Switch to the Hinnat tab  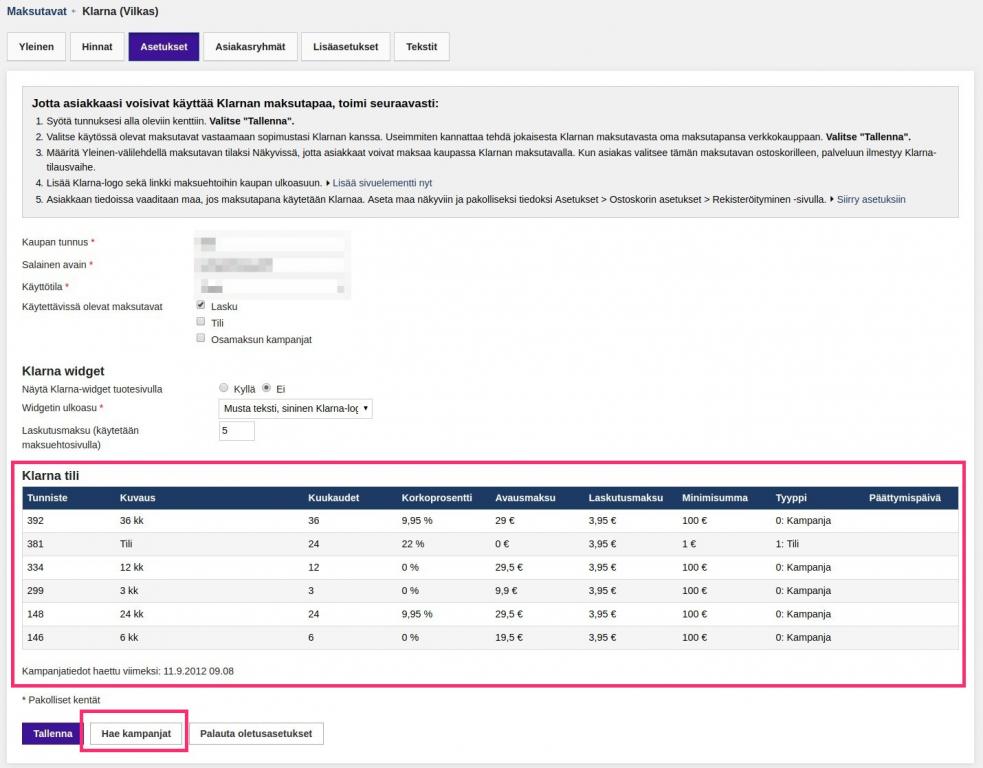coord(97,47)
